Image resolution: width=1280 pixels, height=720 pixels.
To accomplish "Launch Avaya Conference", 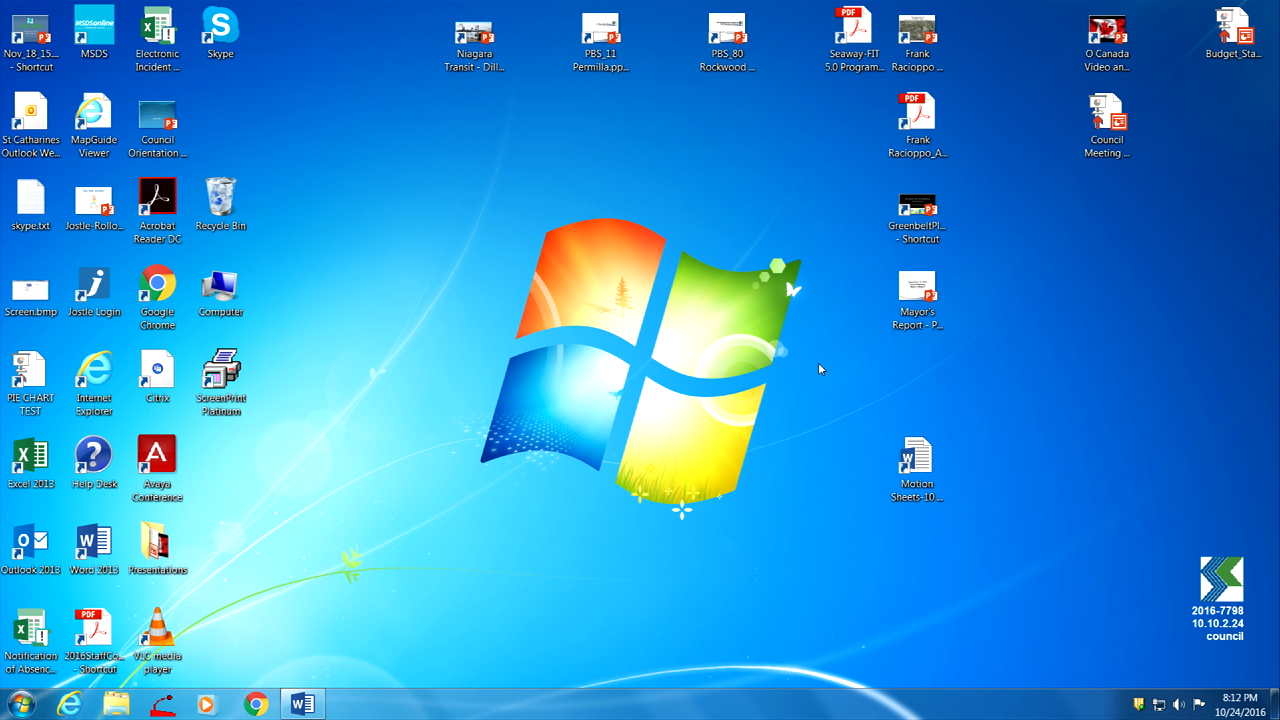I will [157, 470].
